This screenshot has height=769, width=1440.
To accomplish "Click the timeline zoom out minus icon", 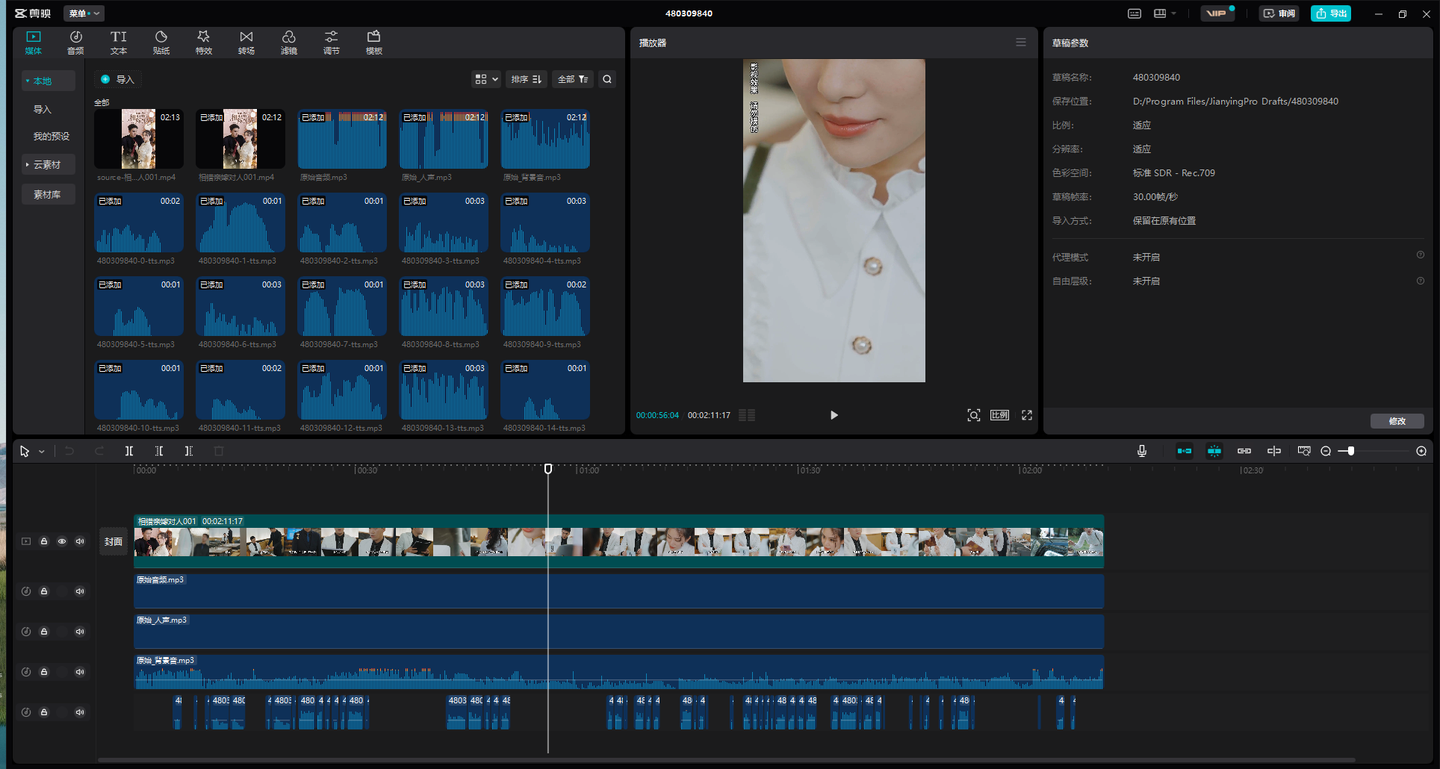I will pos(1326,451).
